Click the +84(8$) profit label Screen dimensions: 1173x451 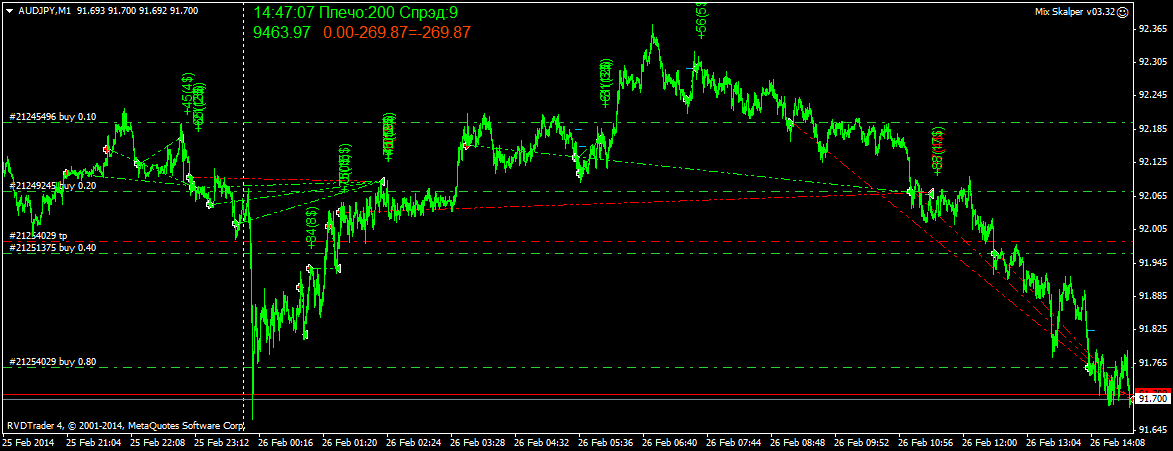(x=310, y=227)
